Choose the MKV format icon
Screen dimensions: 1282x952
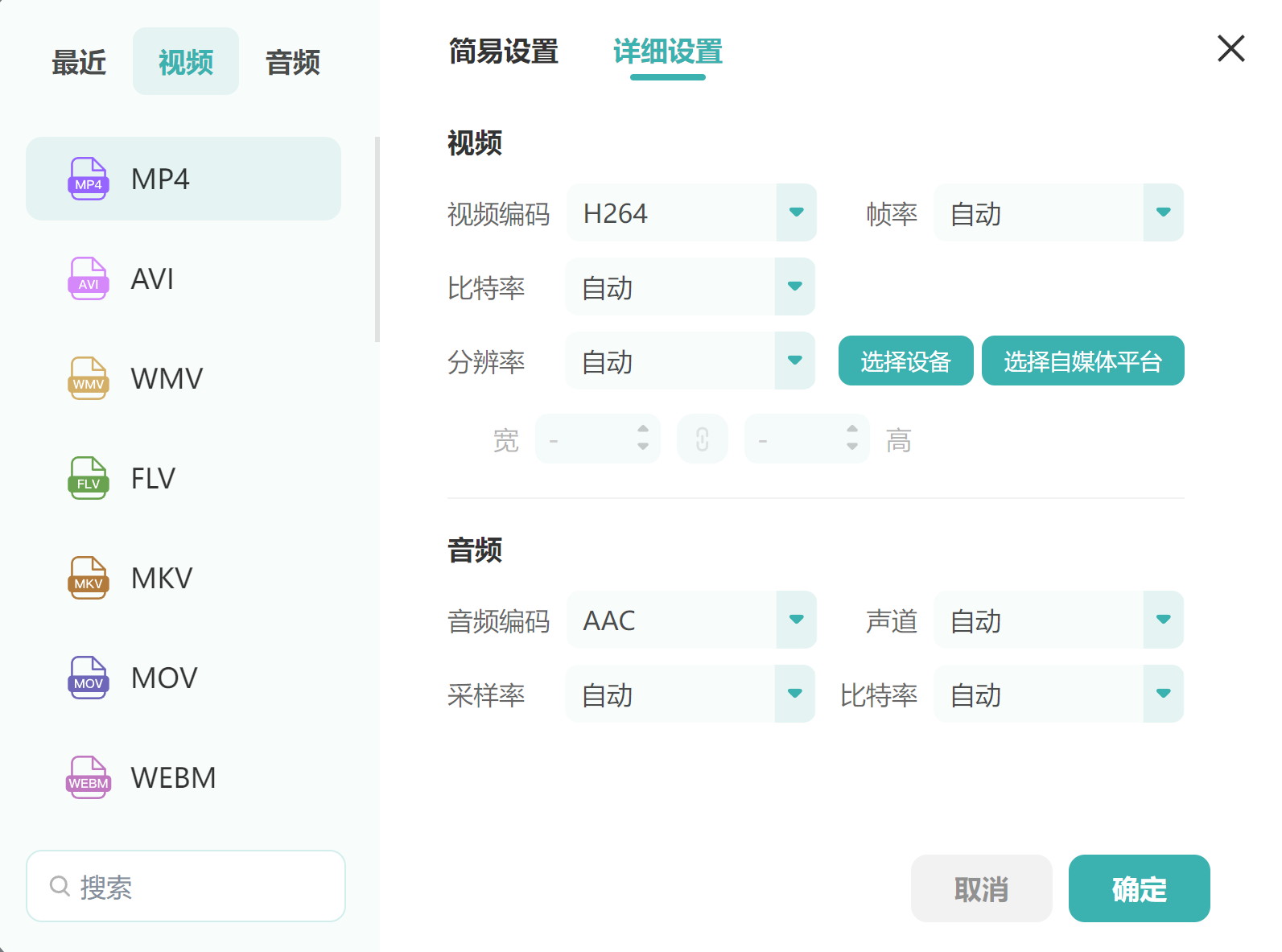pos(88,578)
